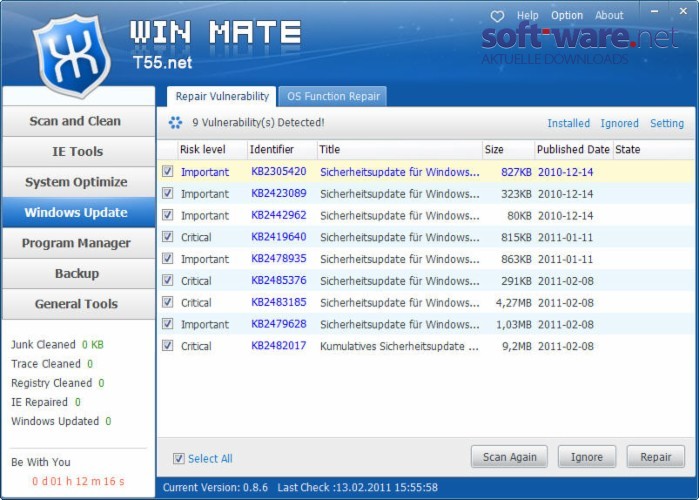
Task: Click the Junk Cleaned statistic
Action: (57, 344)
